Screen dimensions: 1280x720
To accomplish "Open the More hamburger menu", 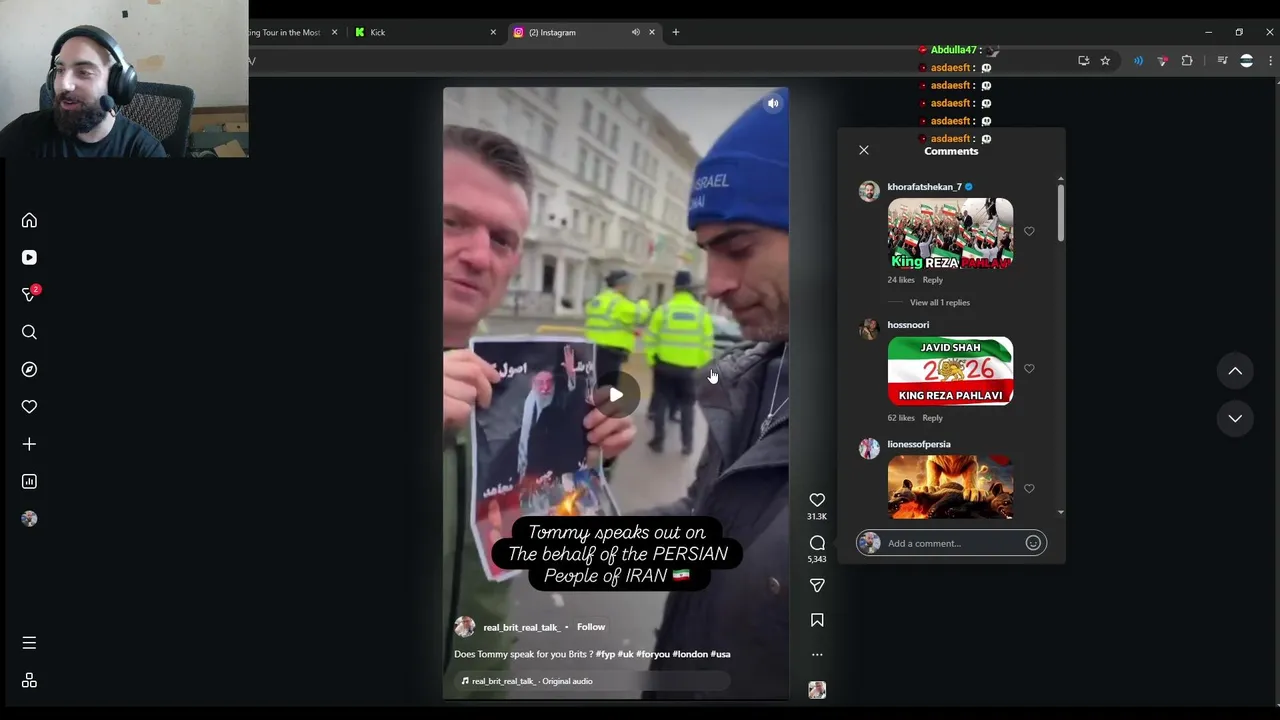I will click(x=29, y=643).
